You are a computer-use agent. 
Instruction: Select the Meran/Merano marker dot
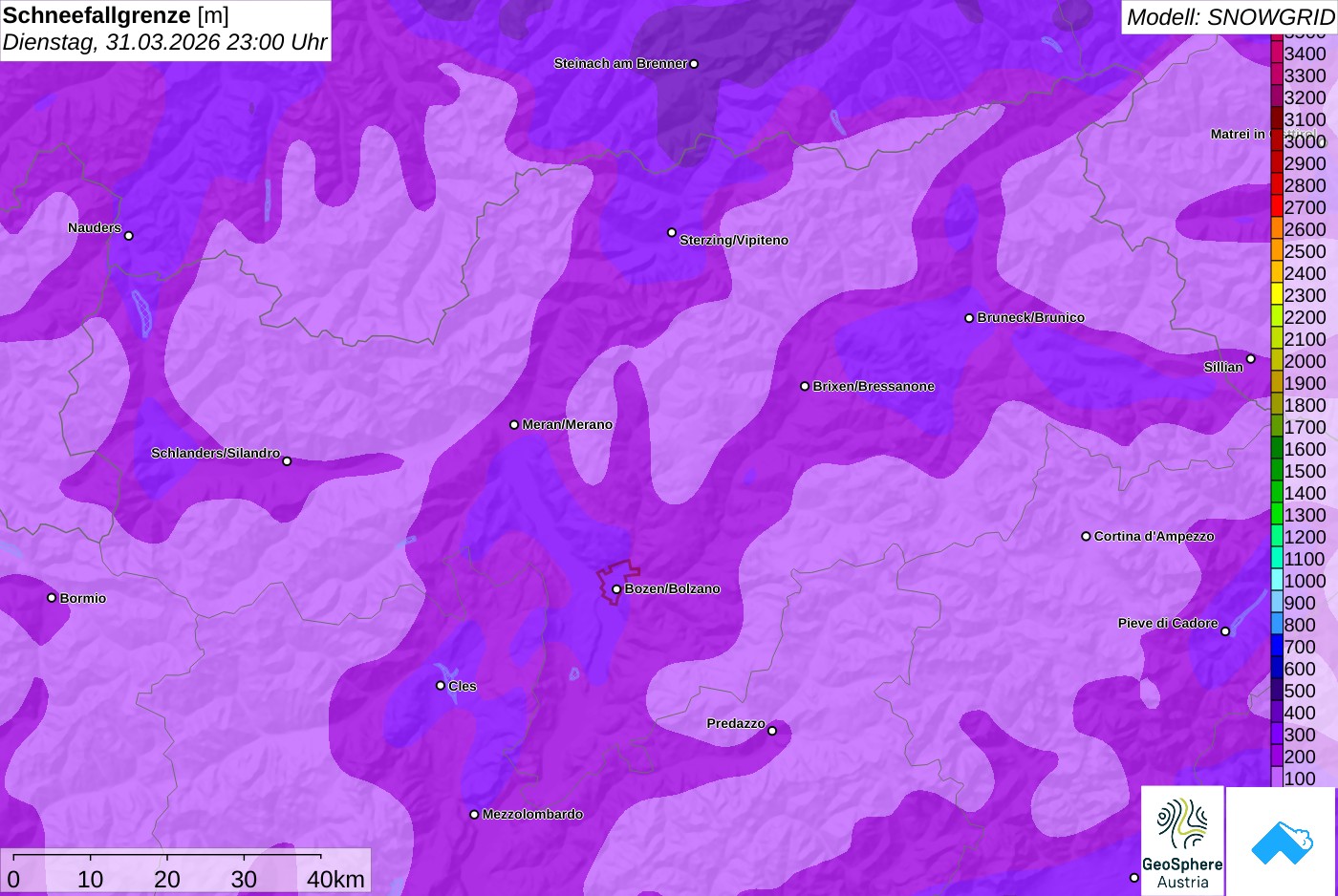(x=514, y=425)
